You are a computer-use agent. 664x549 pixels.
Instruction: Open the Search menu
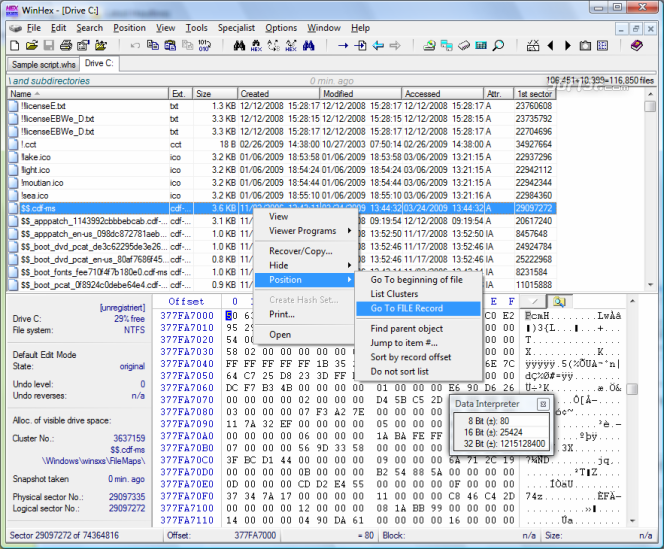89,28
